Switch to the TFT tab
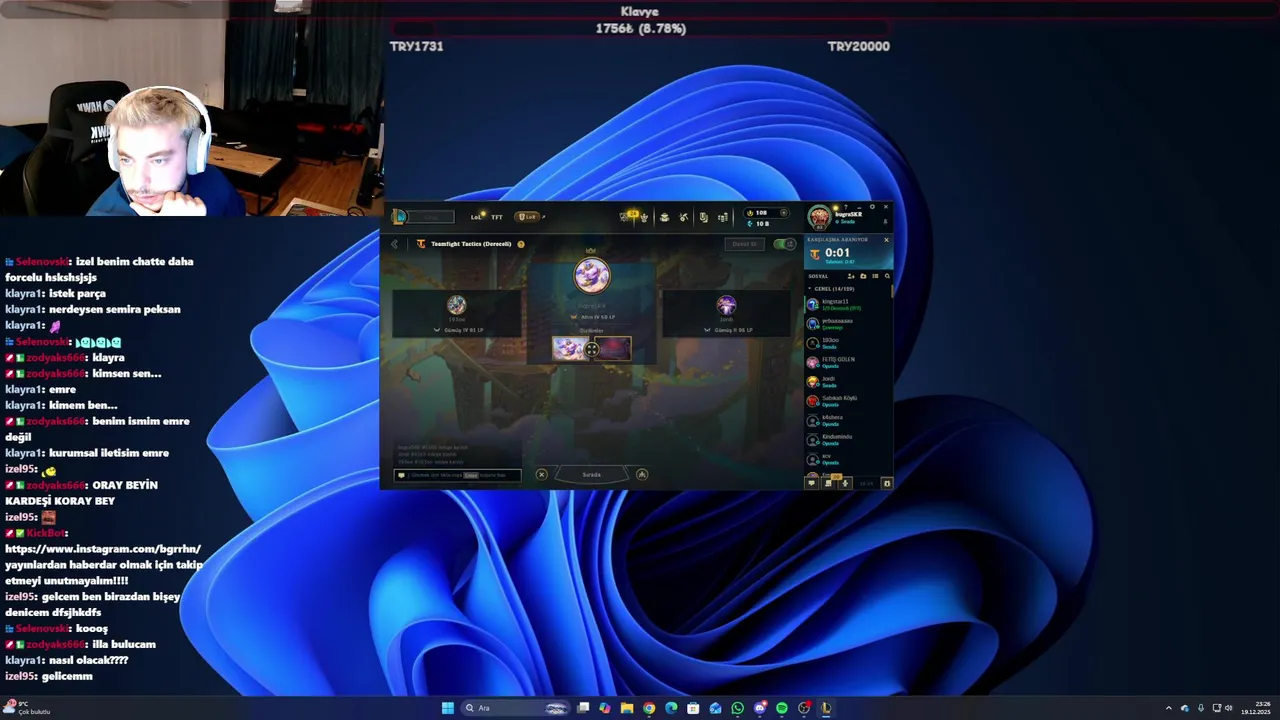The height and width of the screenshot is (720, 1280). 497,217
